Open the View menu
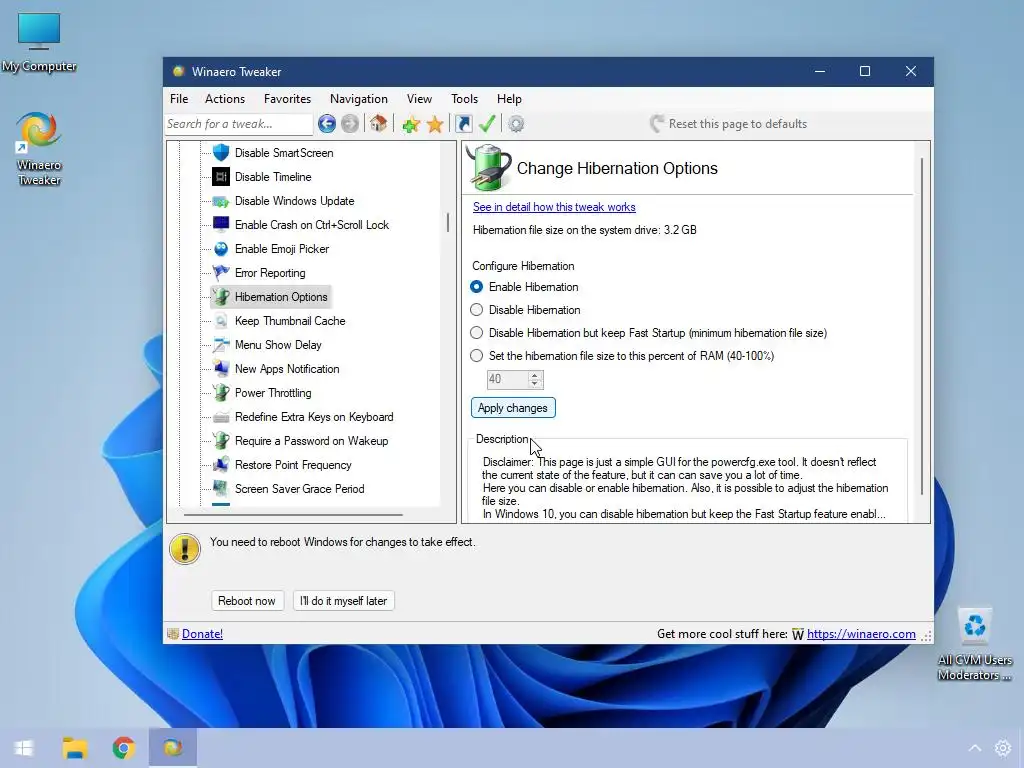This screenshot has width=1024, height=768. [419, 99]
